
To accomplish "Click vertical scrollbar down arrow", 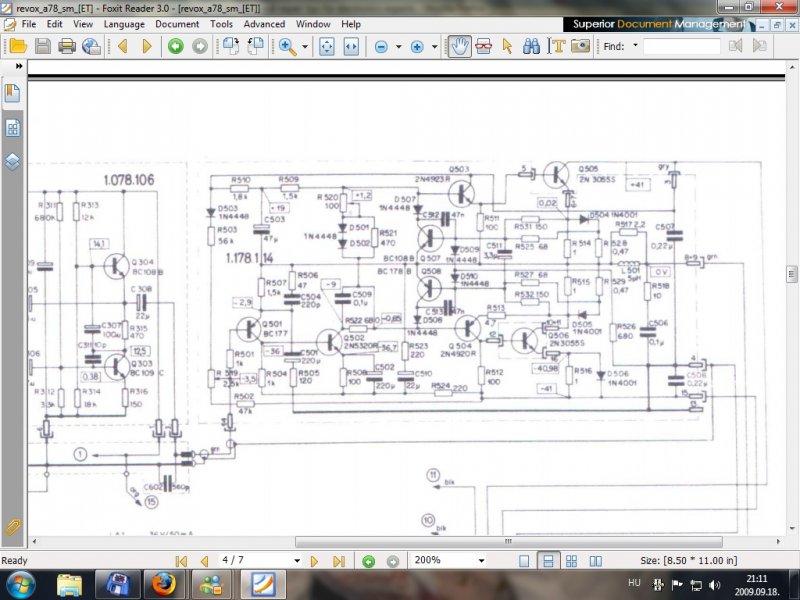I will pyautogui.click(x=792, y=529).
